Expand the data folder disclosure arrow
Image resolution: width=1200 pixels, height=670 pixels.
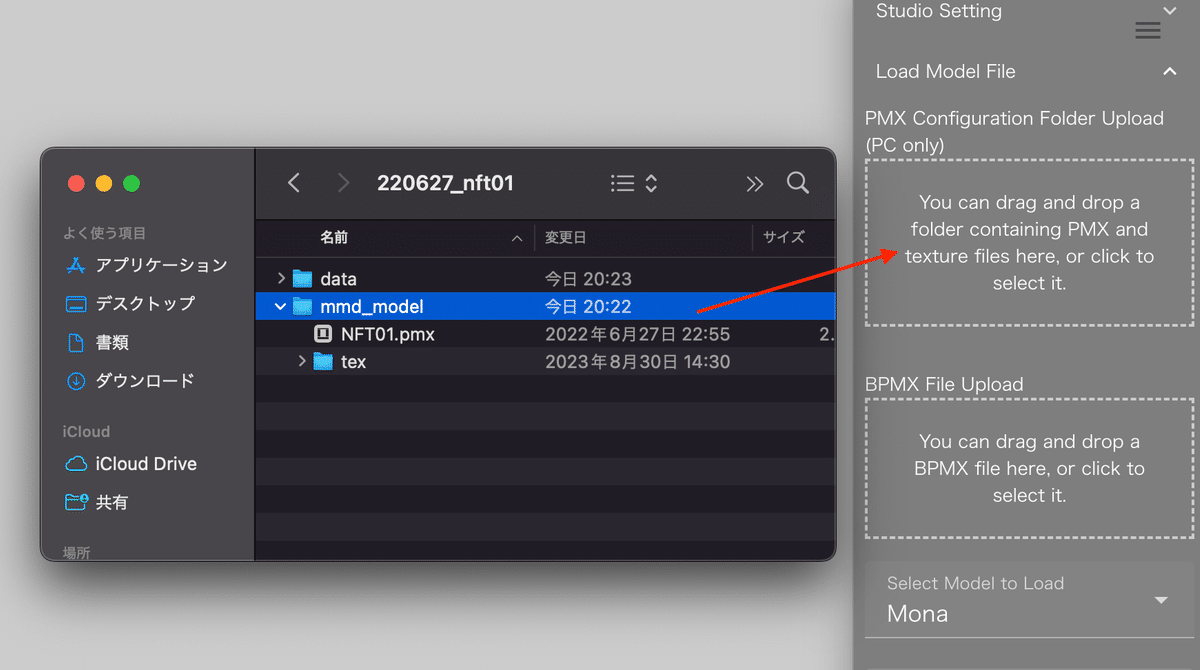tap(281, 278)
